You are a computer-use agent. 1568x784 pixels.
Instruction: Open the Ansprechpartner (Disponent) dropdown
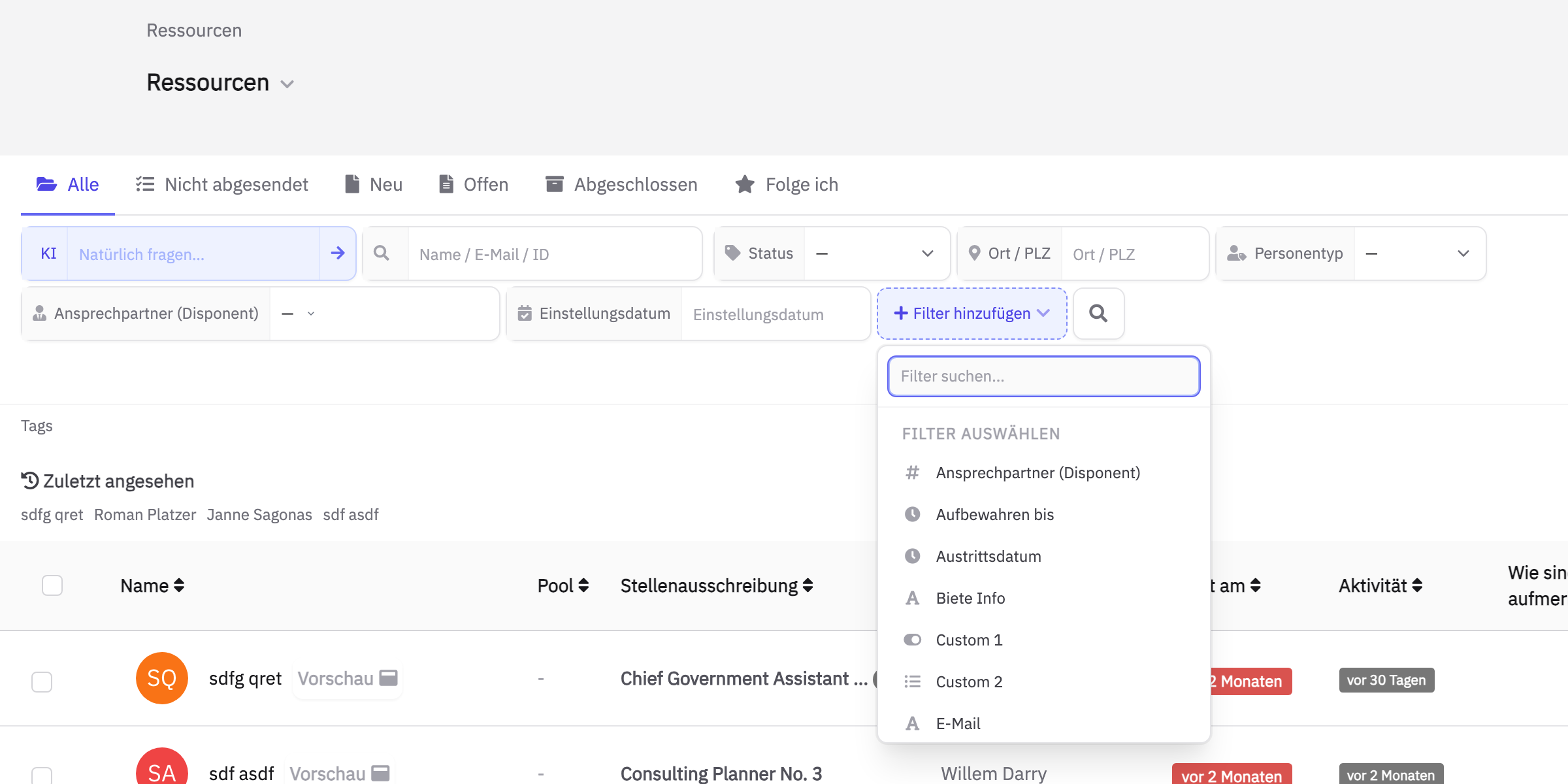coord(384,314)
